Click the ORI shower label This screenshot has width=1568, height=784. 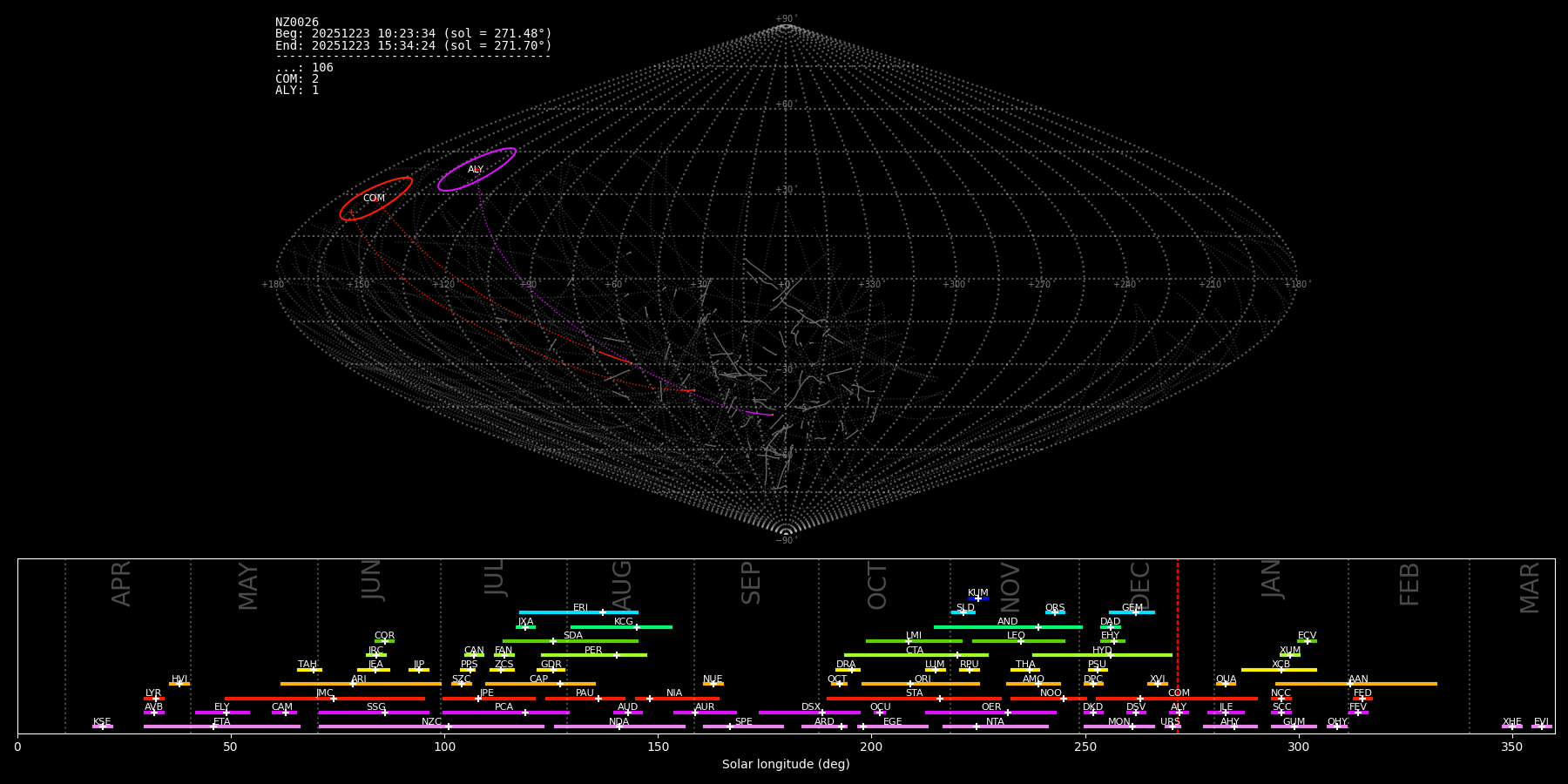923,679
